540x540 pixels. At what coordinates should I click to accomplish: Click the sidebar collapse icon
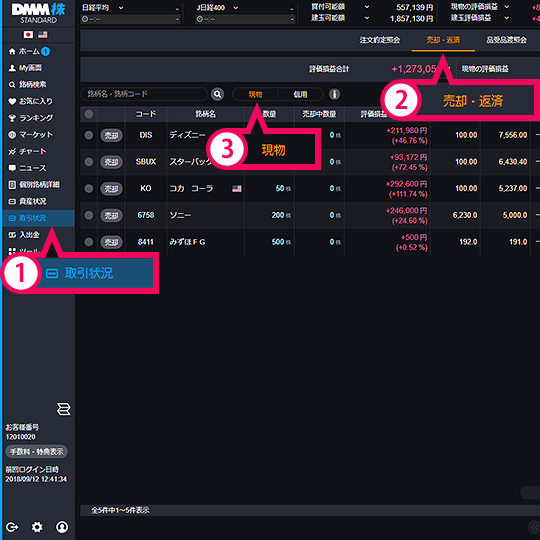tap(64, 409)
